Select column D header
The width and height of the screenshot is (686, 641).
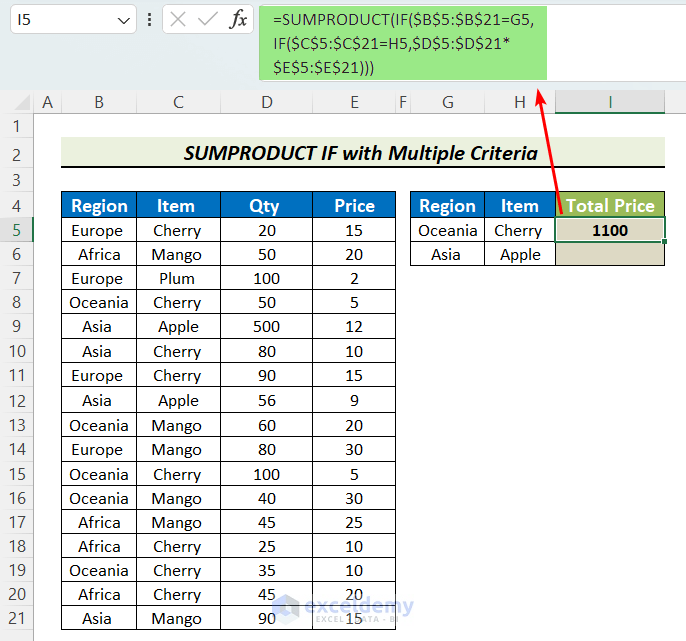[266, 102]
